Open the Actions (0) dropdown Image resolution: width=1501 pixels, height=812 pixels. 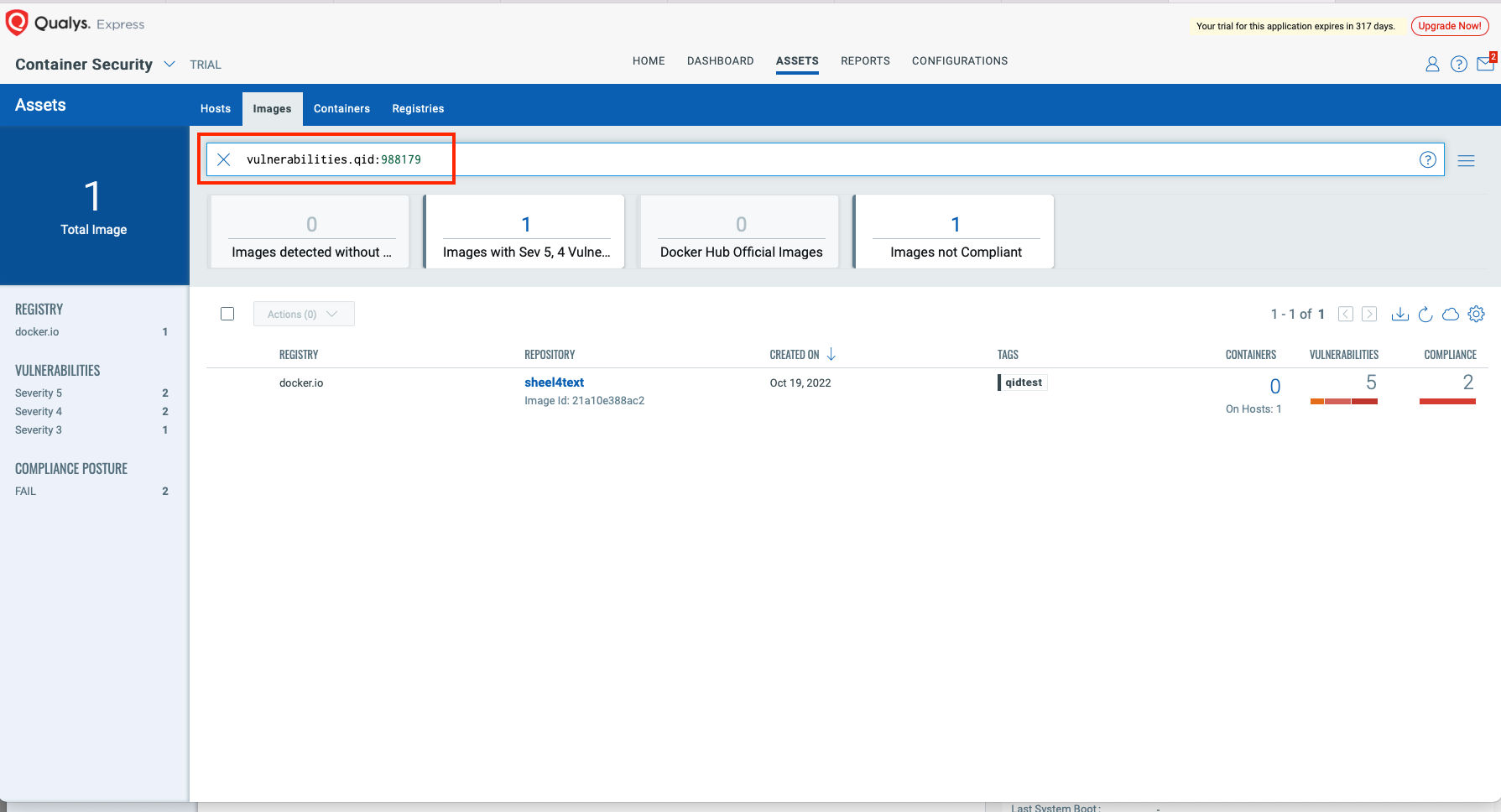point(304,314)
